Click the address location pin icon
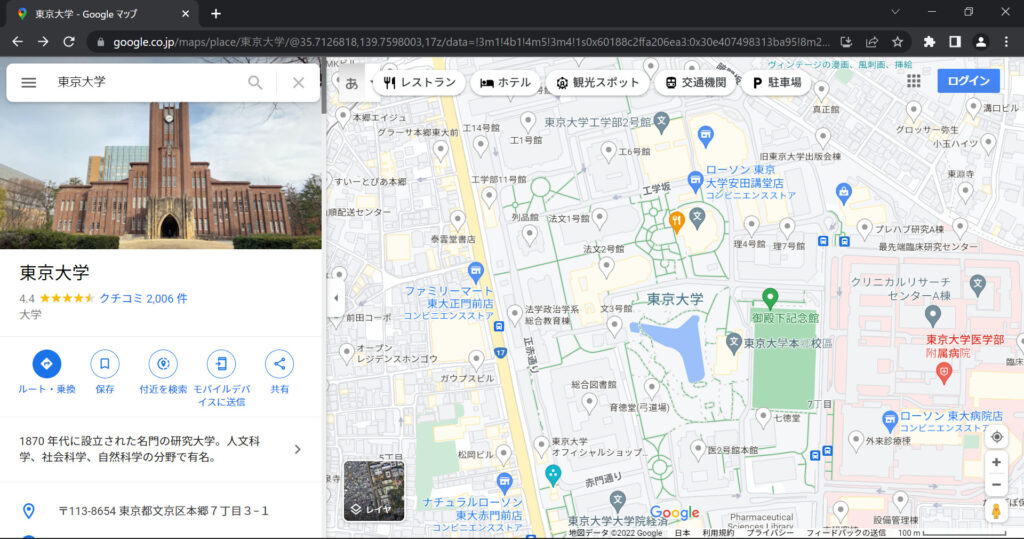The image size is (1024, 539). [x=29, y=511]
